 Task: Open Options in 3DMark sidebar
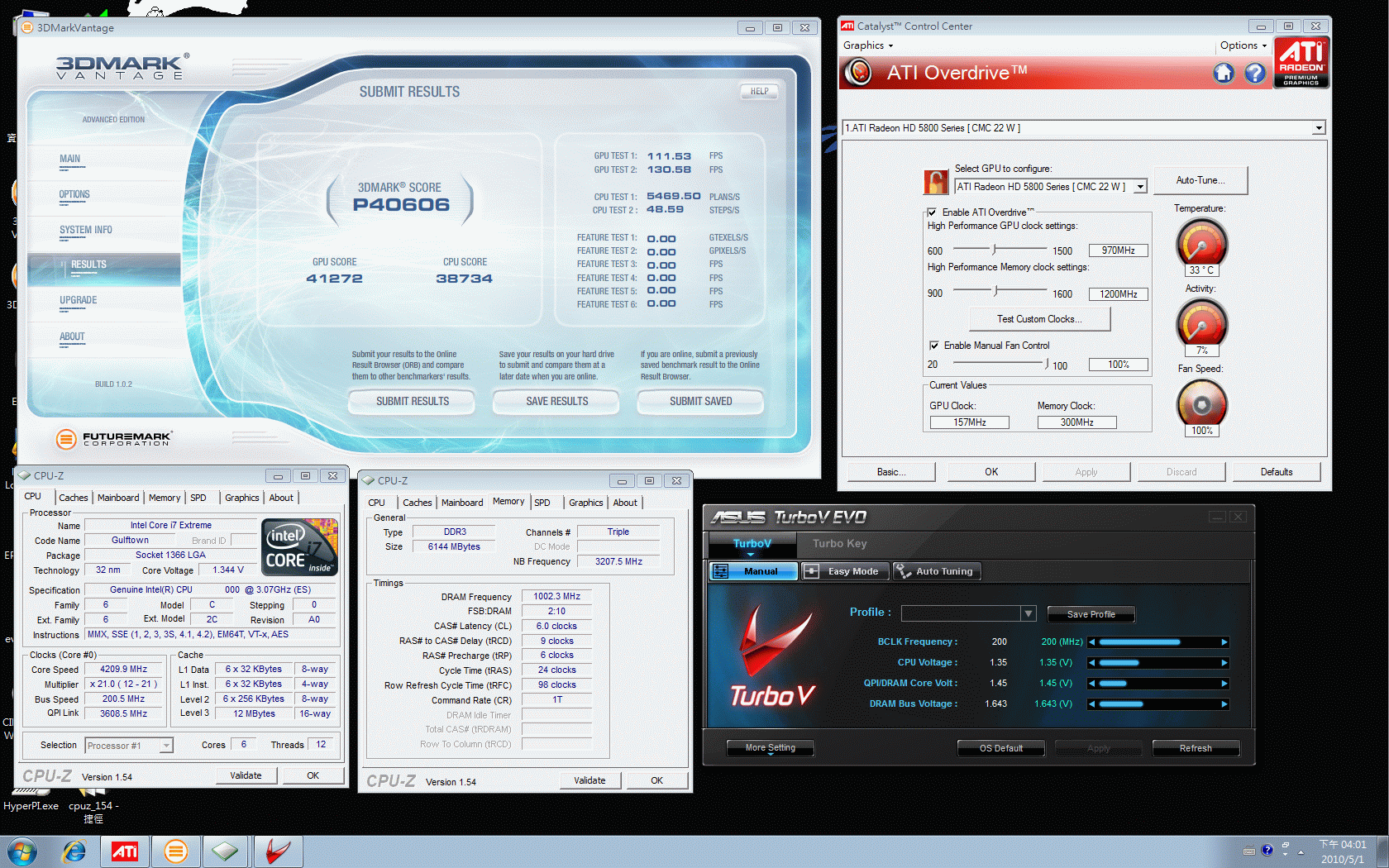pyautogui.click(x=74, y=194)
